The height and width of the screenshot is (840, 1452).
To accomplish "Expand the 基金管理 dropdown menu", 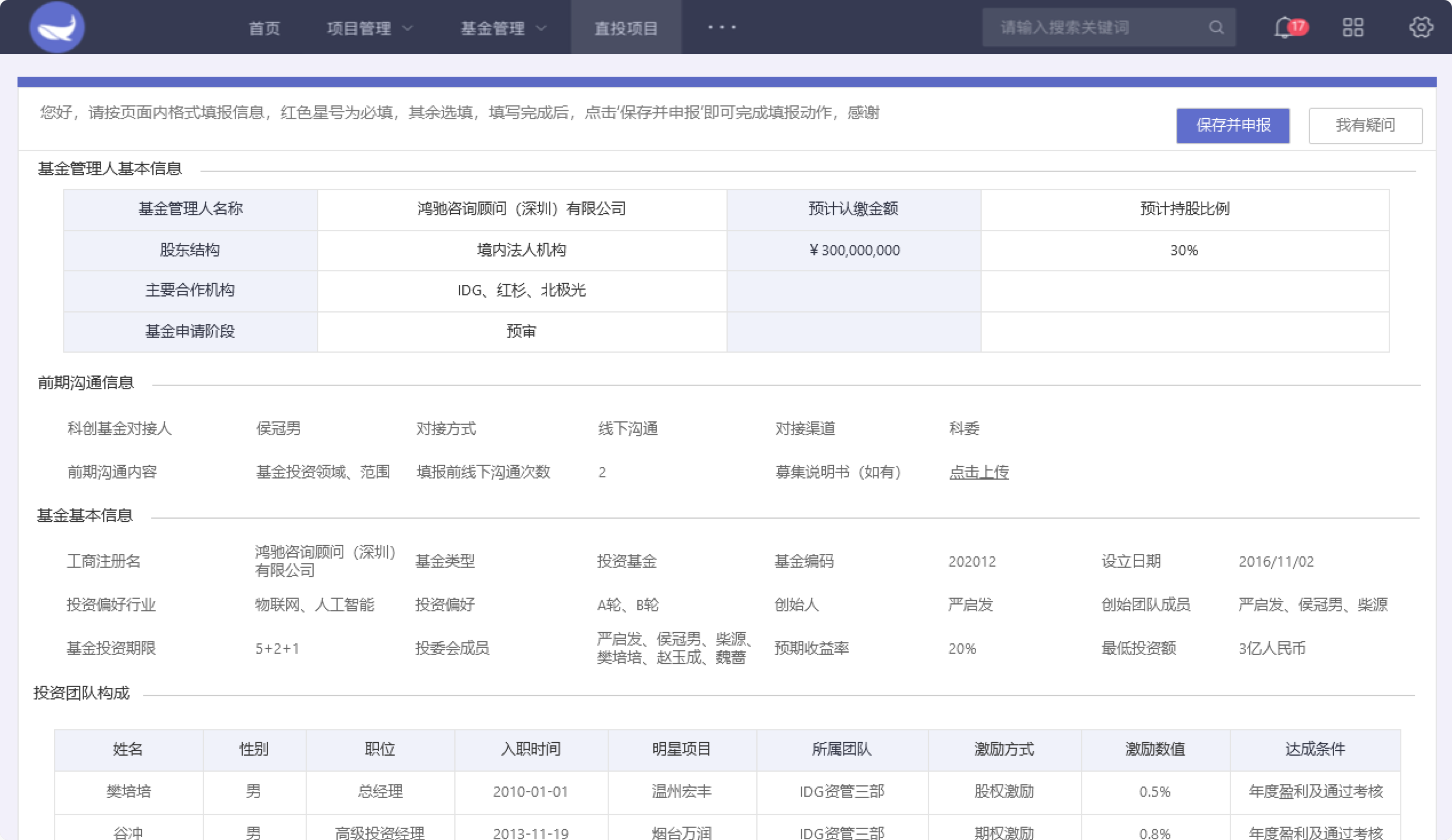I will 504,28.
